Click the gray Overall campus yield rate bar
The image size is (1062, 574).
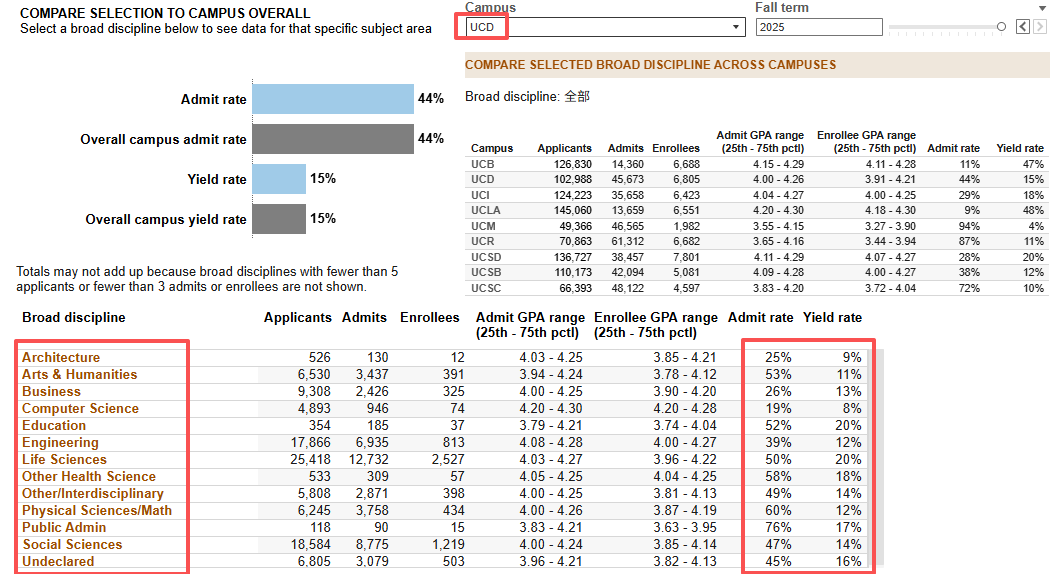(x=279, y=219)
